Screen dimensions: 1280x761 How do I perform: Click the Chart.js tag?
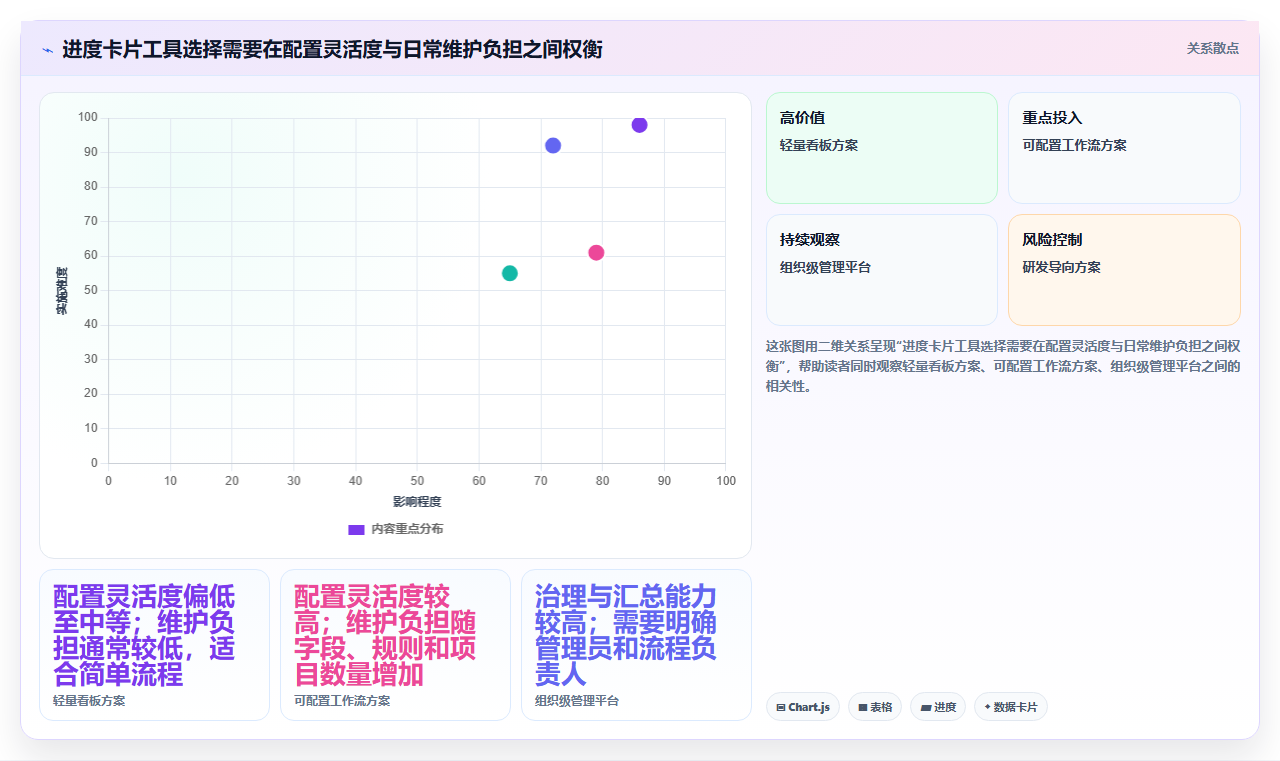[x=803, y=707]
